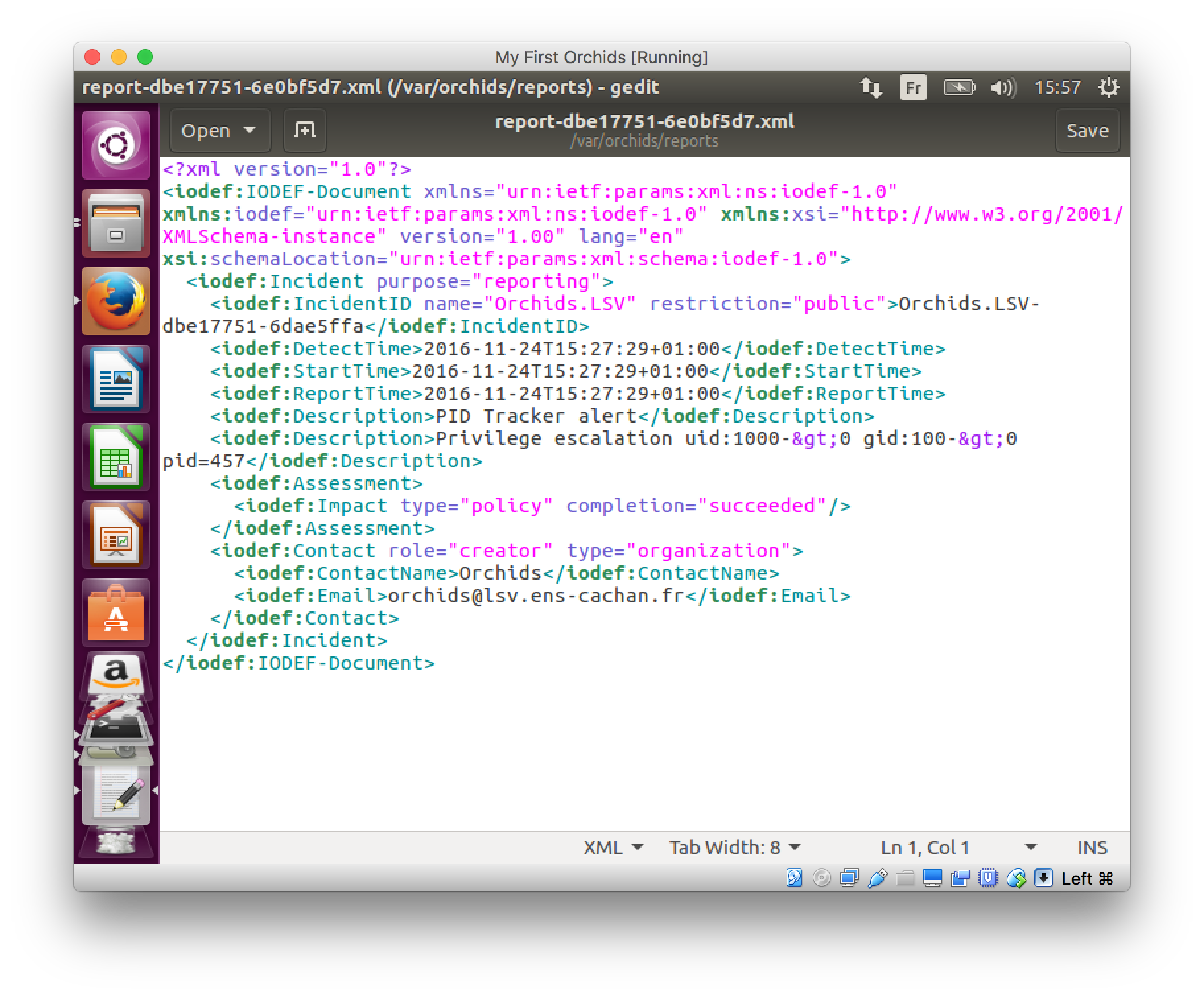Open the network connections indicator
This screenshot has height=997, width=1204.
pyautogui.click(x=871, y=87)
